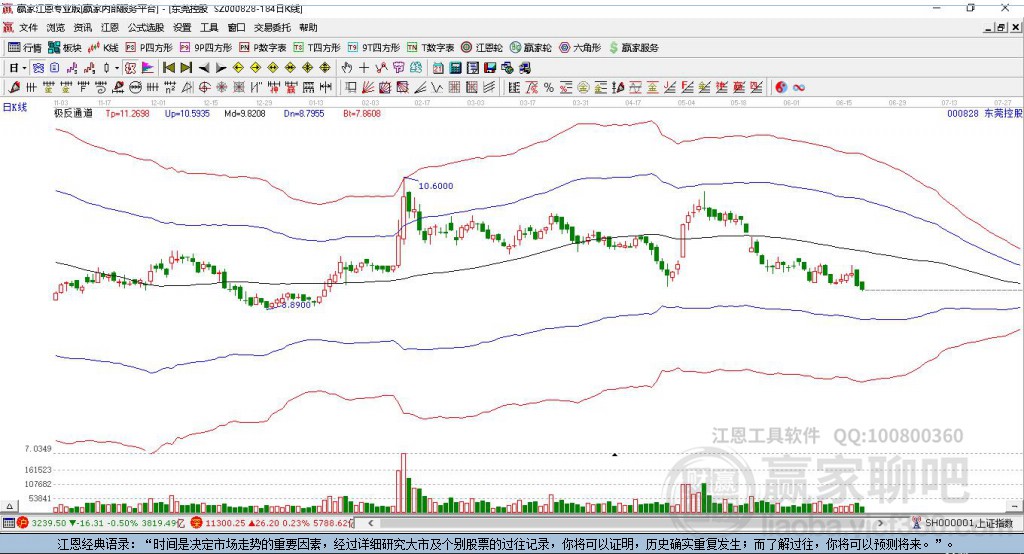Open the 窗口 menu

point(236,27)
